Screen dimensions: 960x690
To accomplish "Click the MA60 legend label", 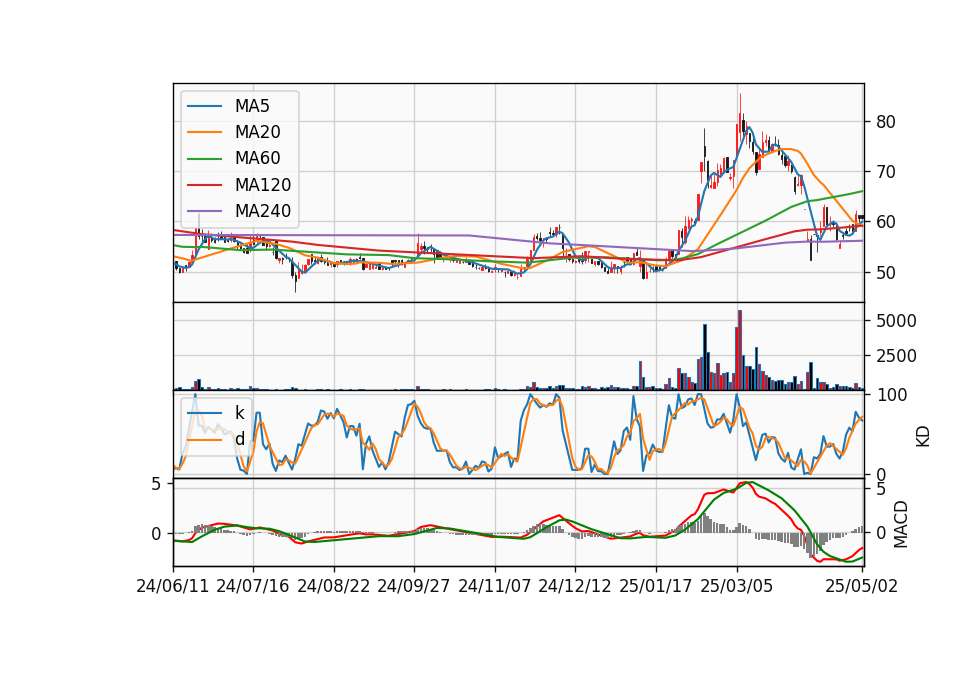I will [257, 159].
